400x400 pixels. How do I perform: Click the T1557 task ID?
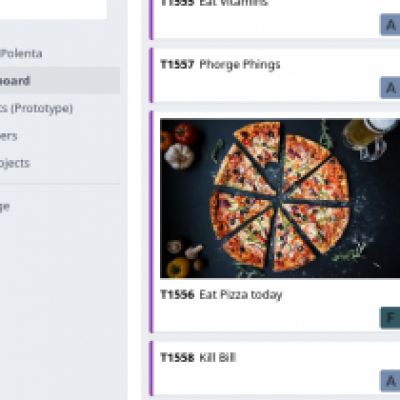(177, 64)
